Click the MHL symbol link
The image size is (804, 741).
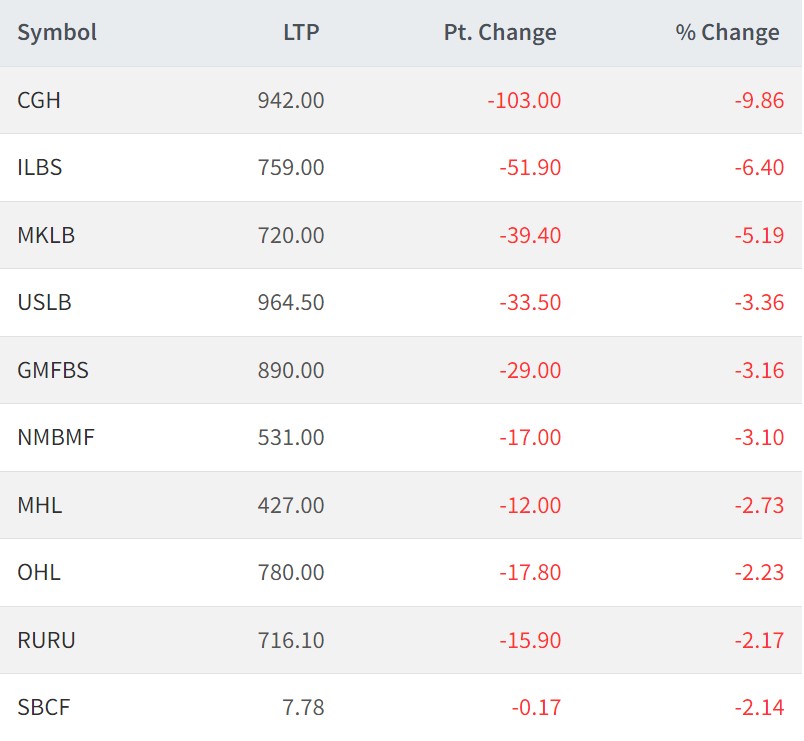click(x=40, y=505)
